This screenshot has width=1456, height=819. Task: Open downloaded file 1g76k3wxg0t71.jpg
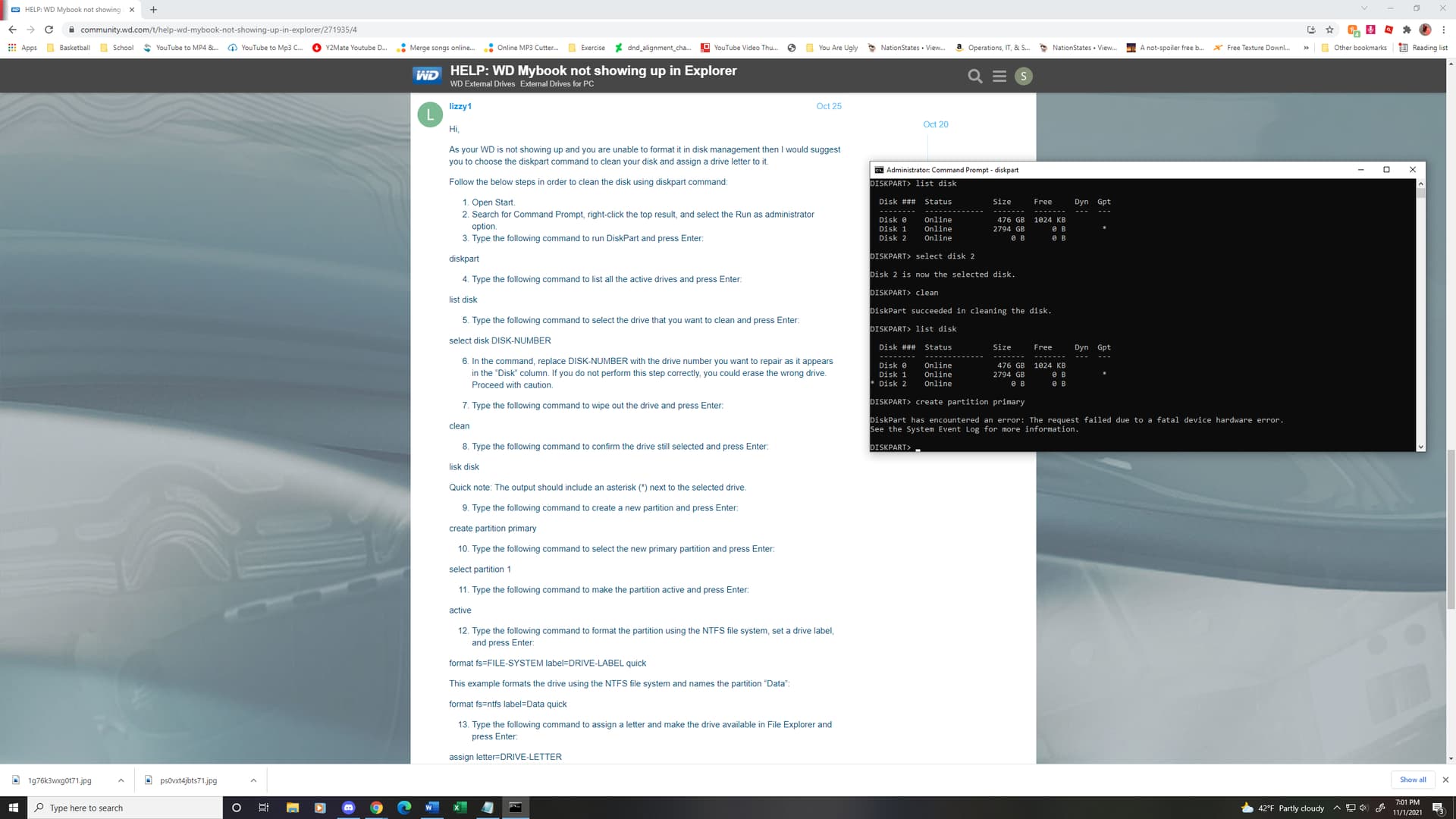point(59,780)
